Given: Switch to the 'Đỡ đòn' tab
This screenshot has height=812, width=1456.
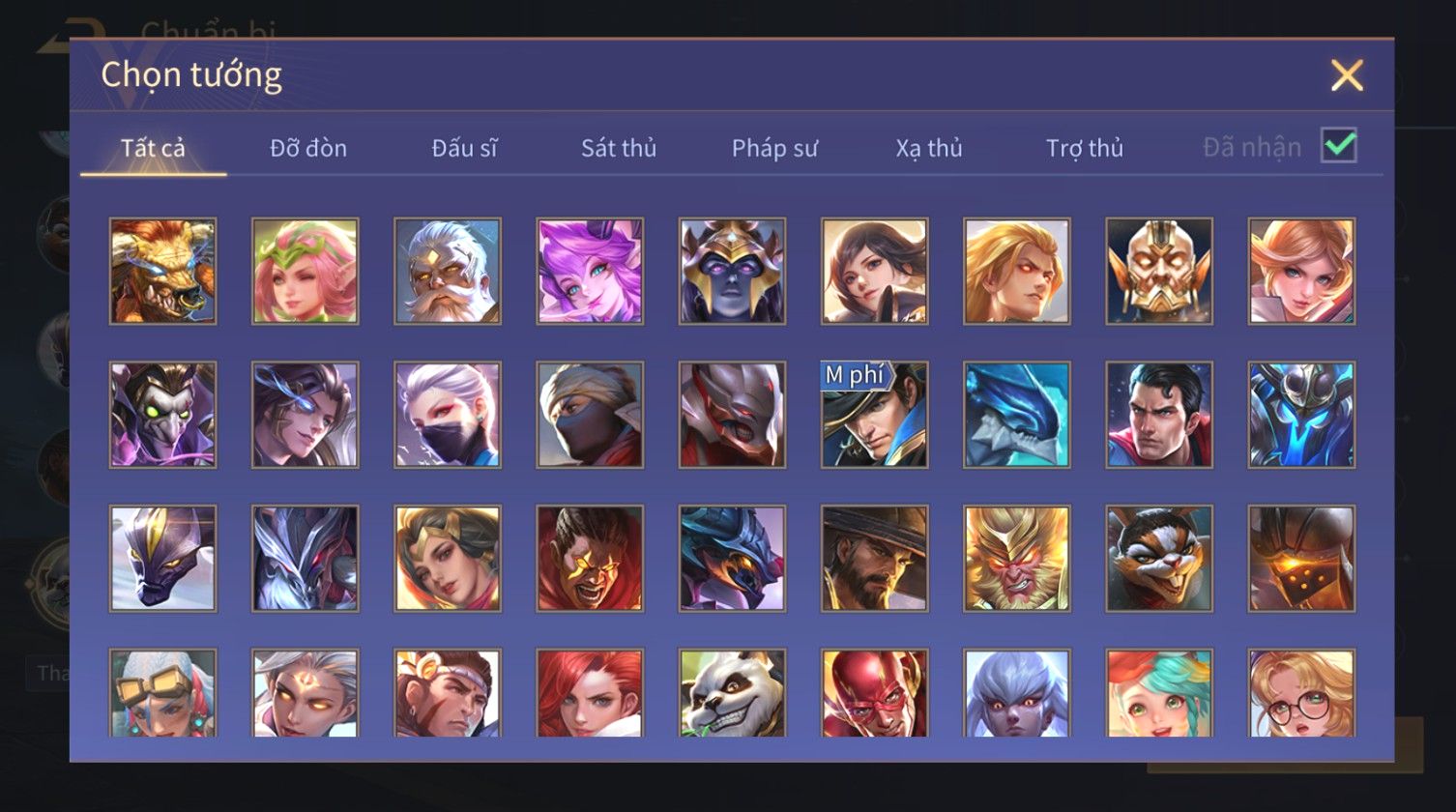Looking at the screenshot, I should tap(308, 148).
